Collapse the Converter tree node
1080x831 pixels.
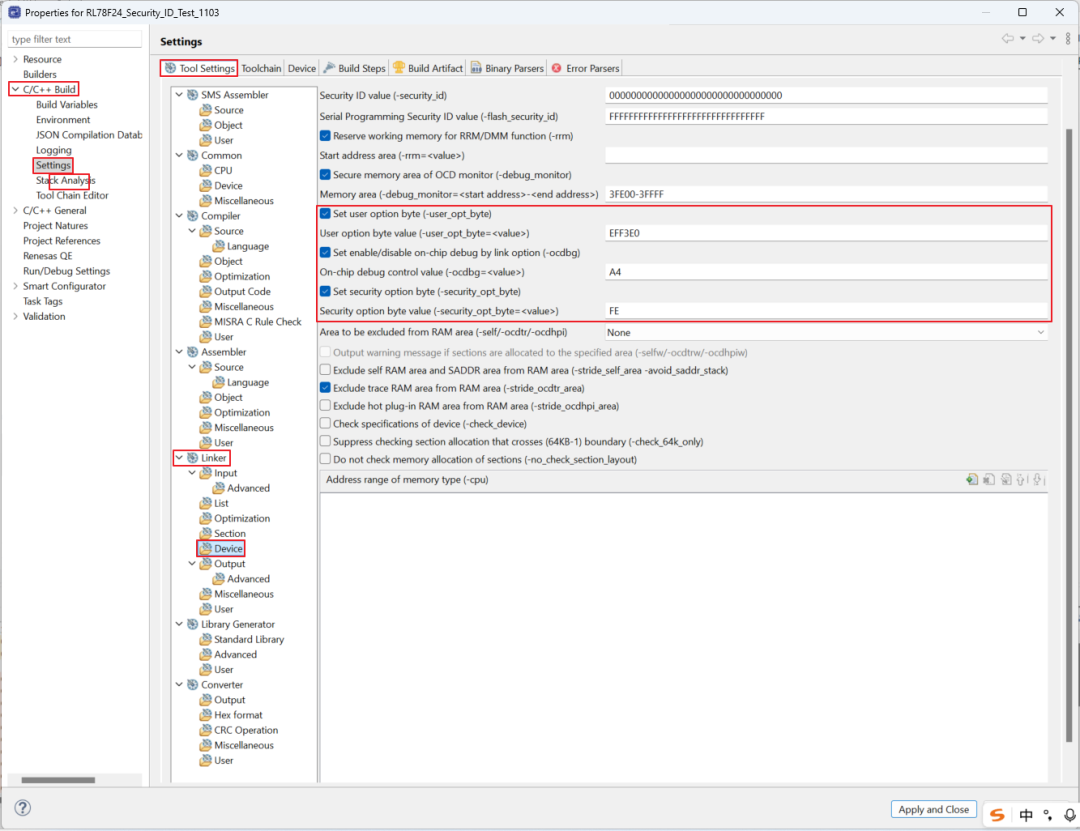179,685
